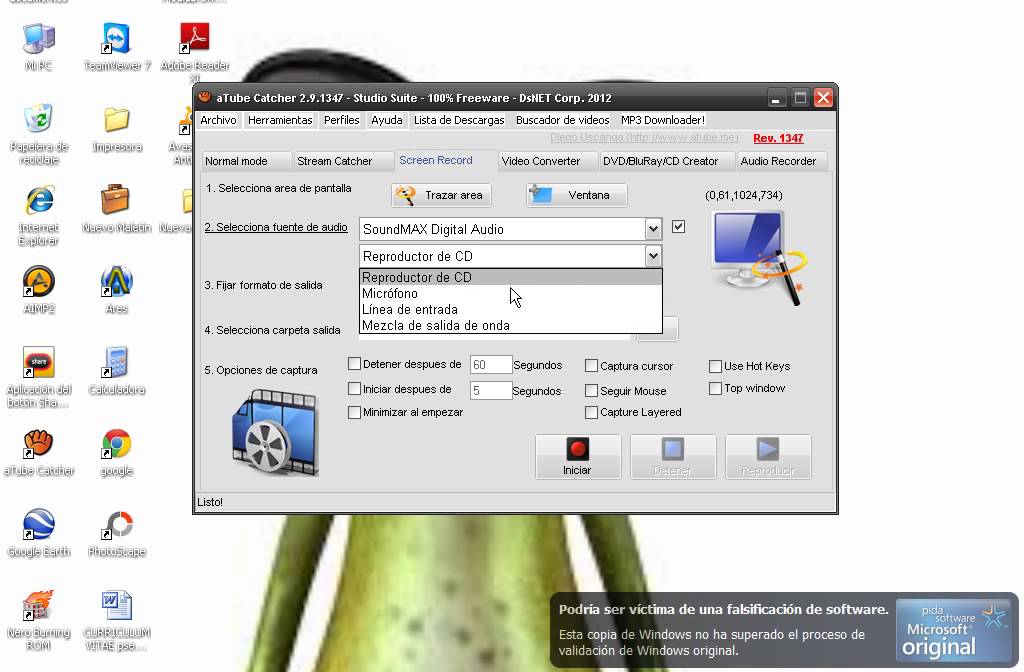Open the Rev. 1347 link
The width and height of the screenshot is (1024, 672).
[778, 138]
